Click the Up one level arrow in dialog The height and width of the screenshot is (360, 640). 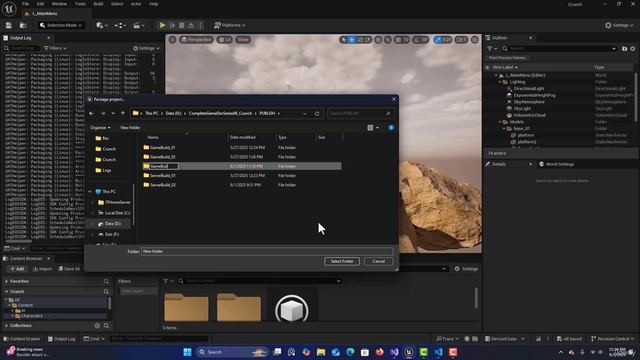coord(123,113)
